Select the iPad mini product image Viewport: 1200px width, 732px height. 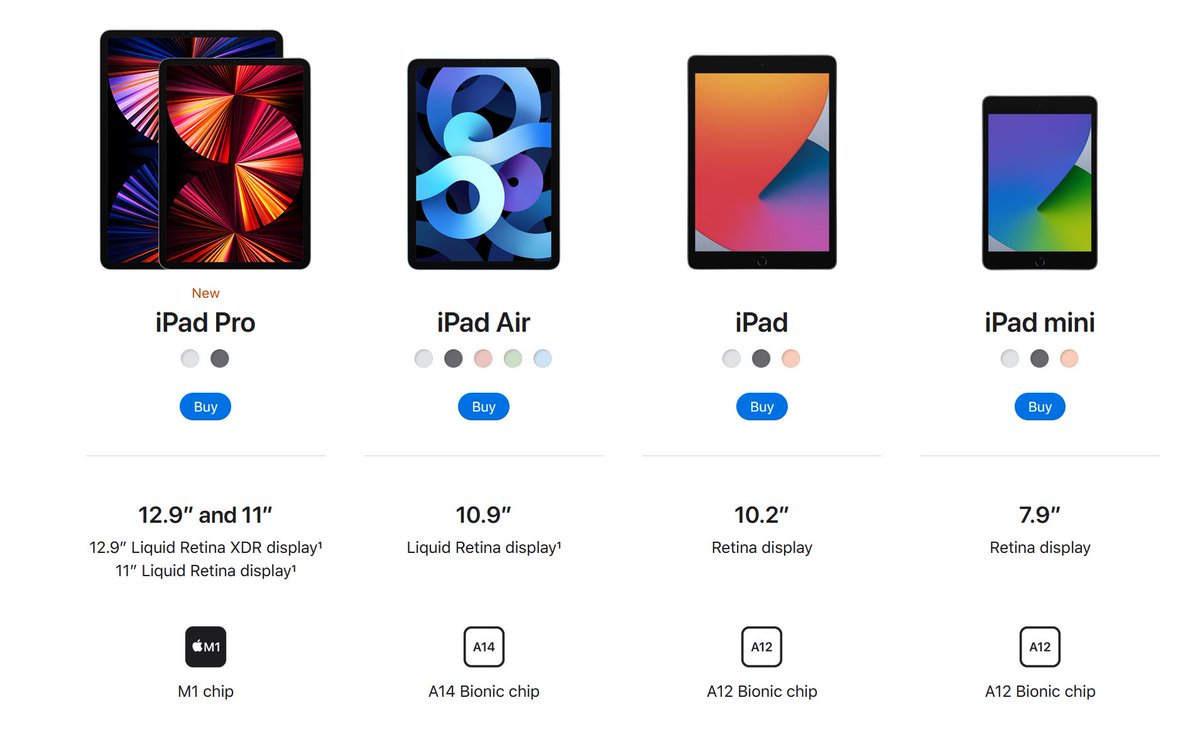[1040, 183]
